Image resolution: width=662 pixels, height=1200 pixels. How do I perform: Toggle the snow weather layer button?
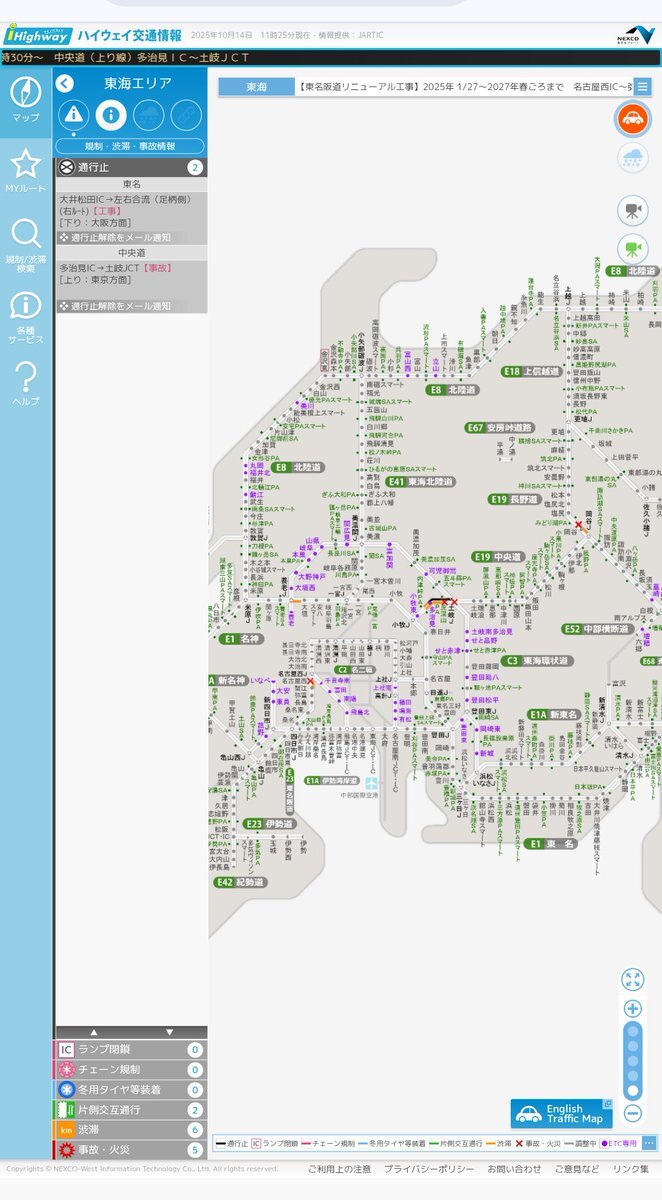tap(632, 157)
